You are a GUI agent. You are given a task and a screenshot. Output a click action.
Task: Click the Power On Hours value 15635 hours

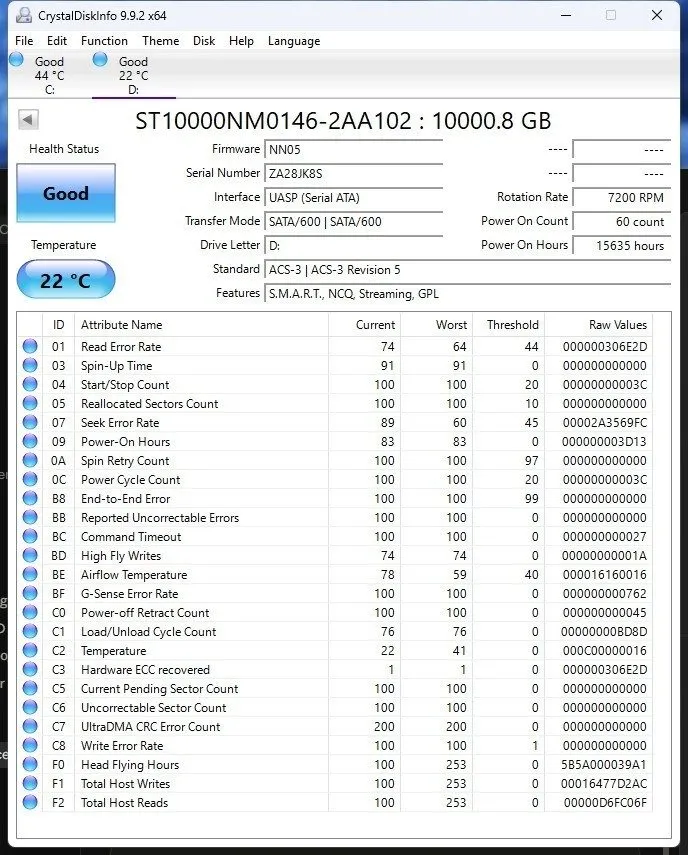click(621, 245)
